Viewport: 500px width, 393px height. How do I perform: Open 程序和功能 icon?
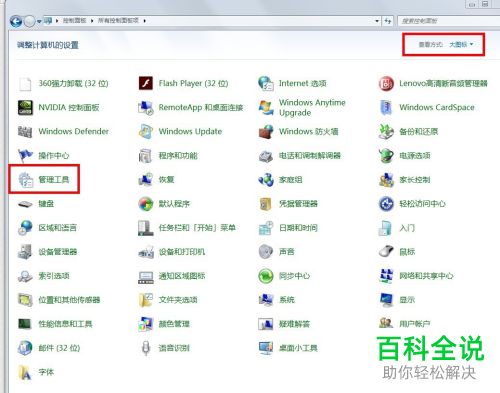(146, 155)
